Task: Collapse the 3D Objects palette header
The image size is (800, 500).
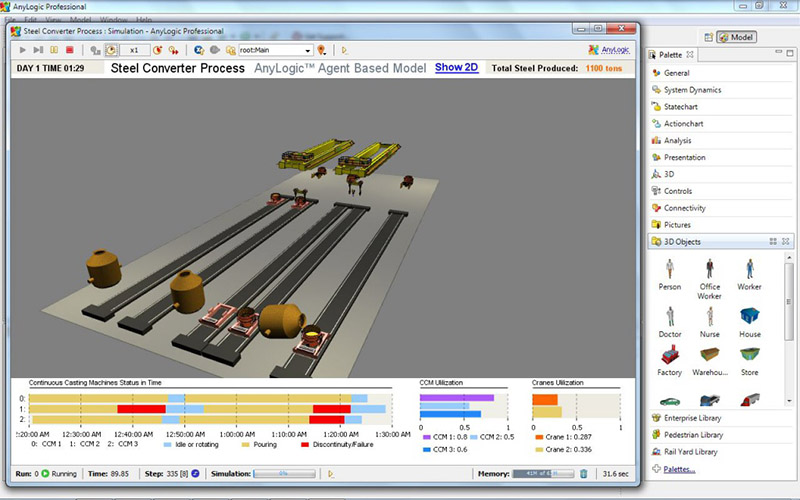Action: (720, 241)
